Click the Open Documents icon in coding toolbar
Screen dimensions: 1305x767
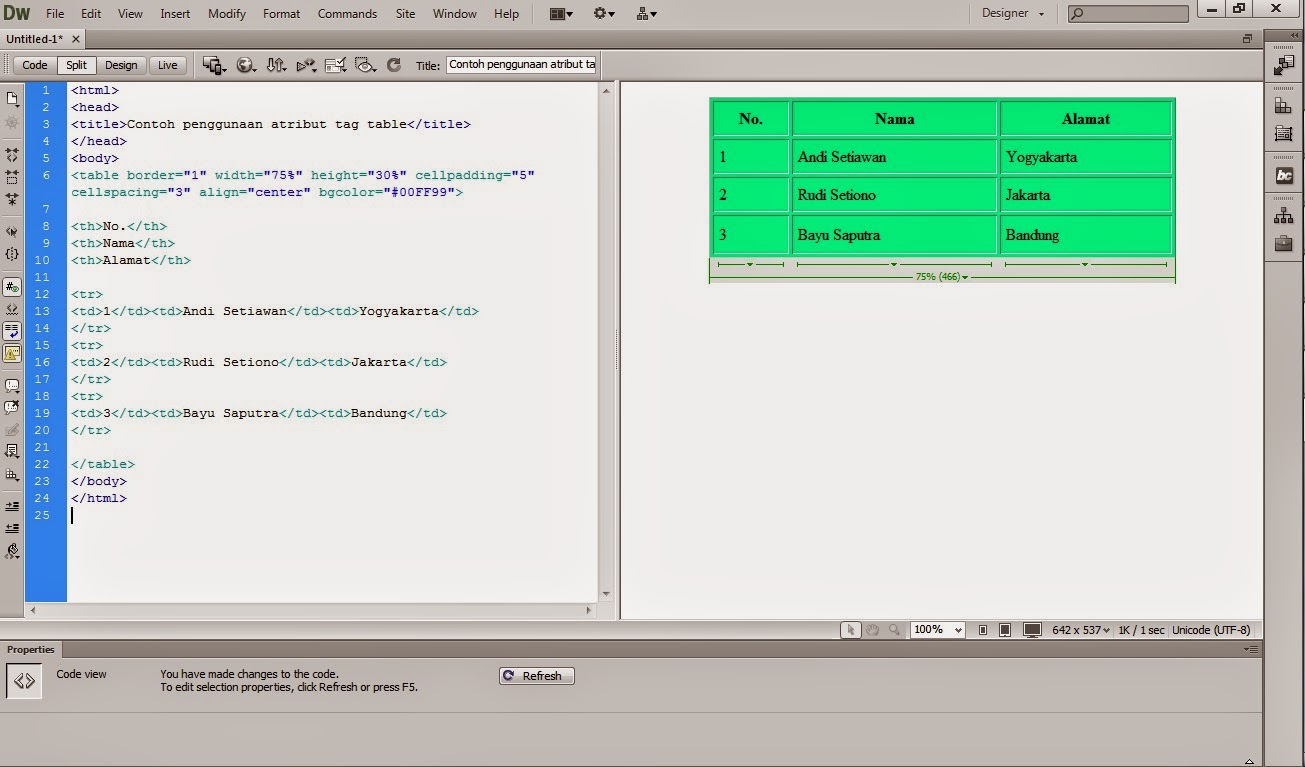point(12,99)
